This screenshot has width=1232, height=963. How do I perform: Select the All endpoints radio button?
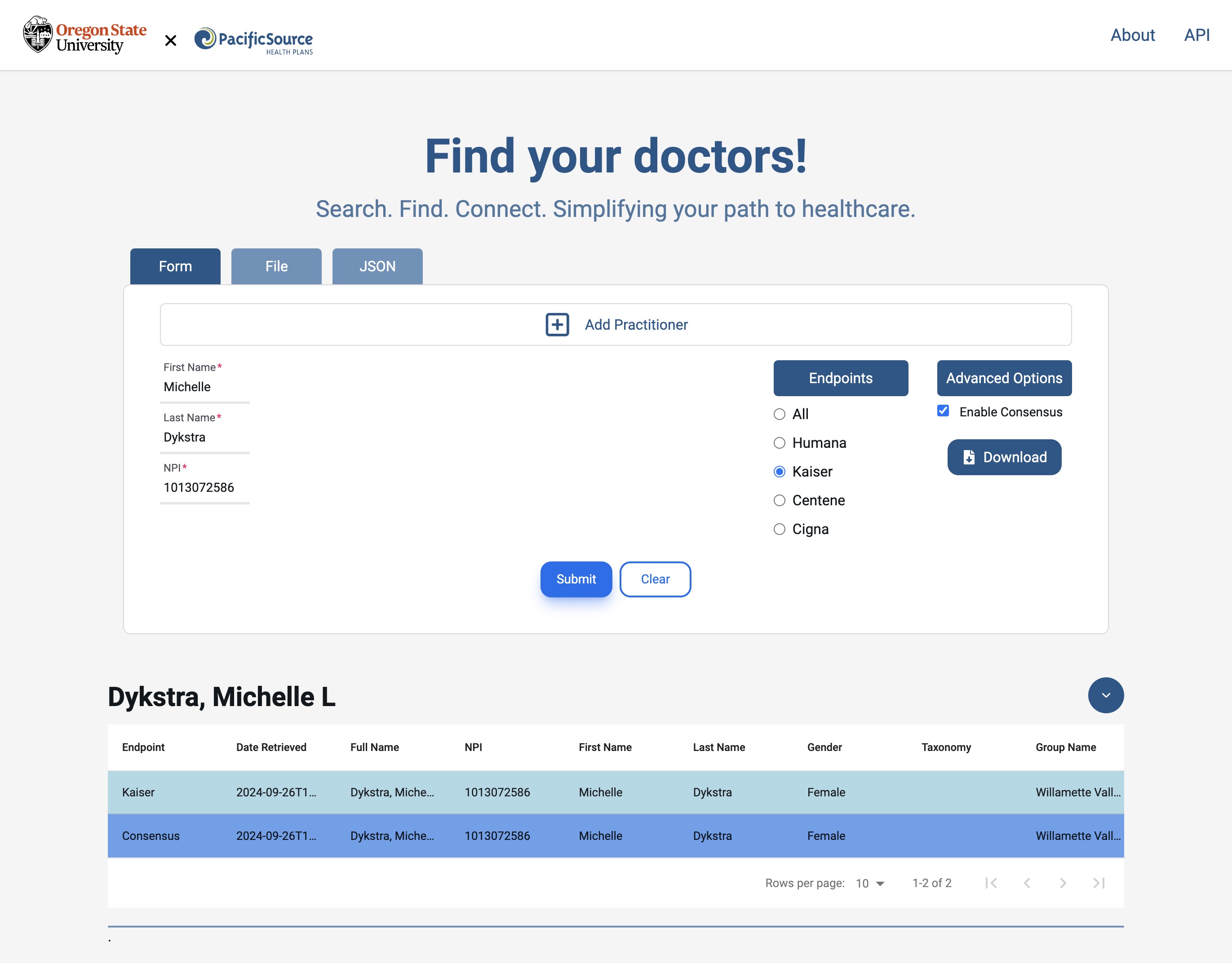click(x=779, y=415)
